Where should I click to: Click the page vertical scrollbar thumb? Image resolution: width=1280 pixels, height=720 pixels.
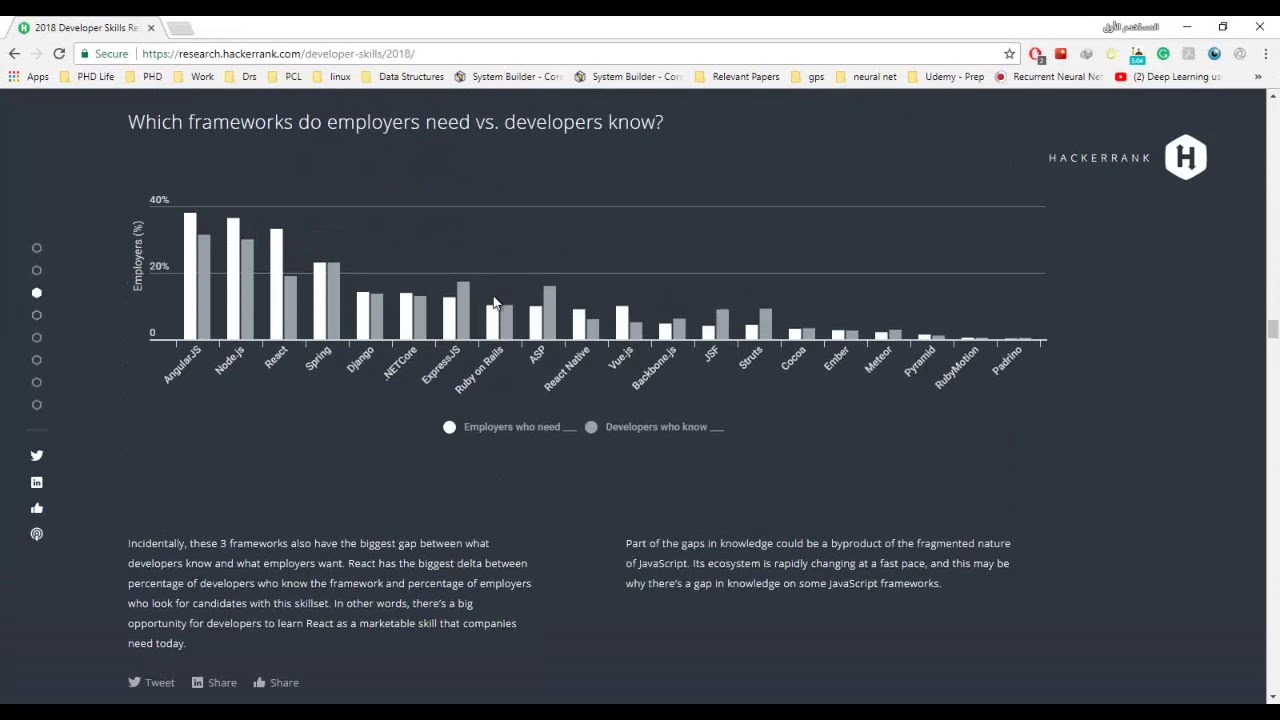pyautogui.click(x=1272, y=330)
